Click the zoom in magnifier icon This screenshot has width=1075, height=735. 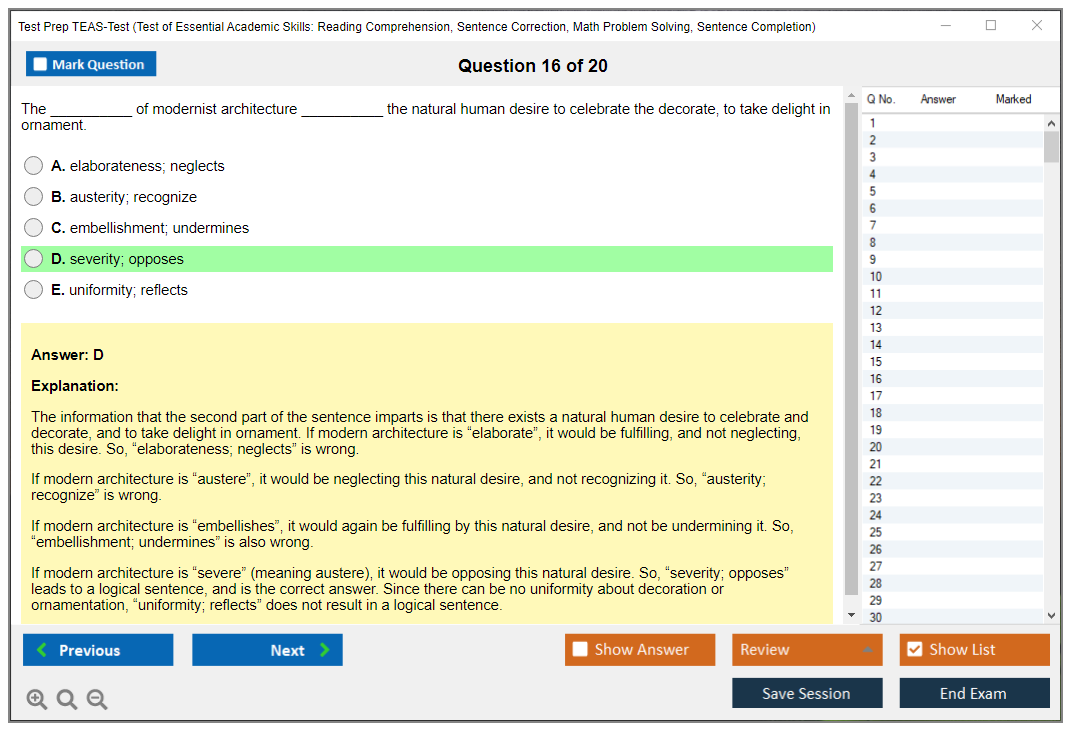[x=37, y=700]
